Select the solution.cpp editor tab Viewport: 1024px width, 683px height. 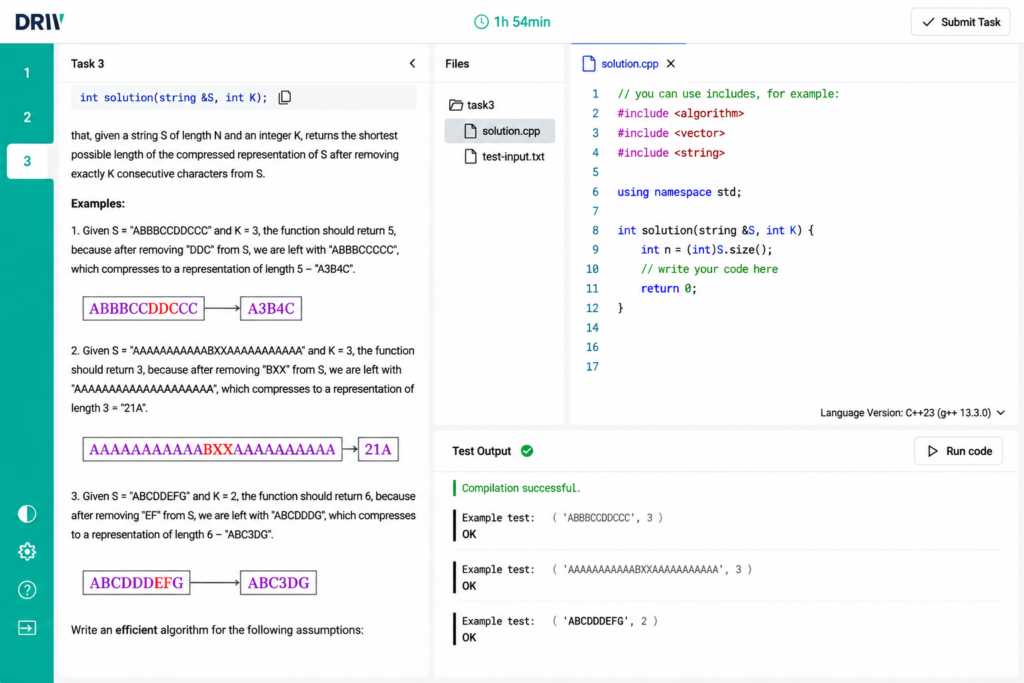click(621, 63)
